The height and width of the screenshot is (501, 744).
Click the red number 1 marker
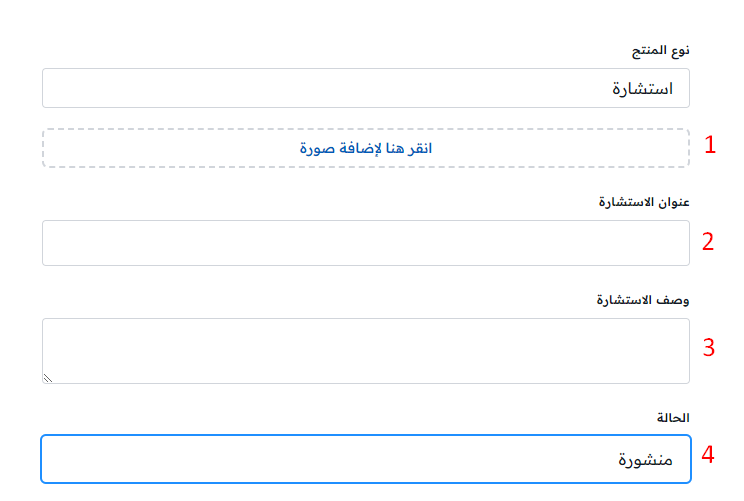710,145
